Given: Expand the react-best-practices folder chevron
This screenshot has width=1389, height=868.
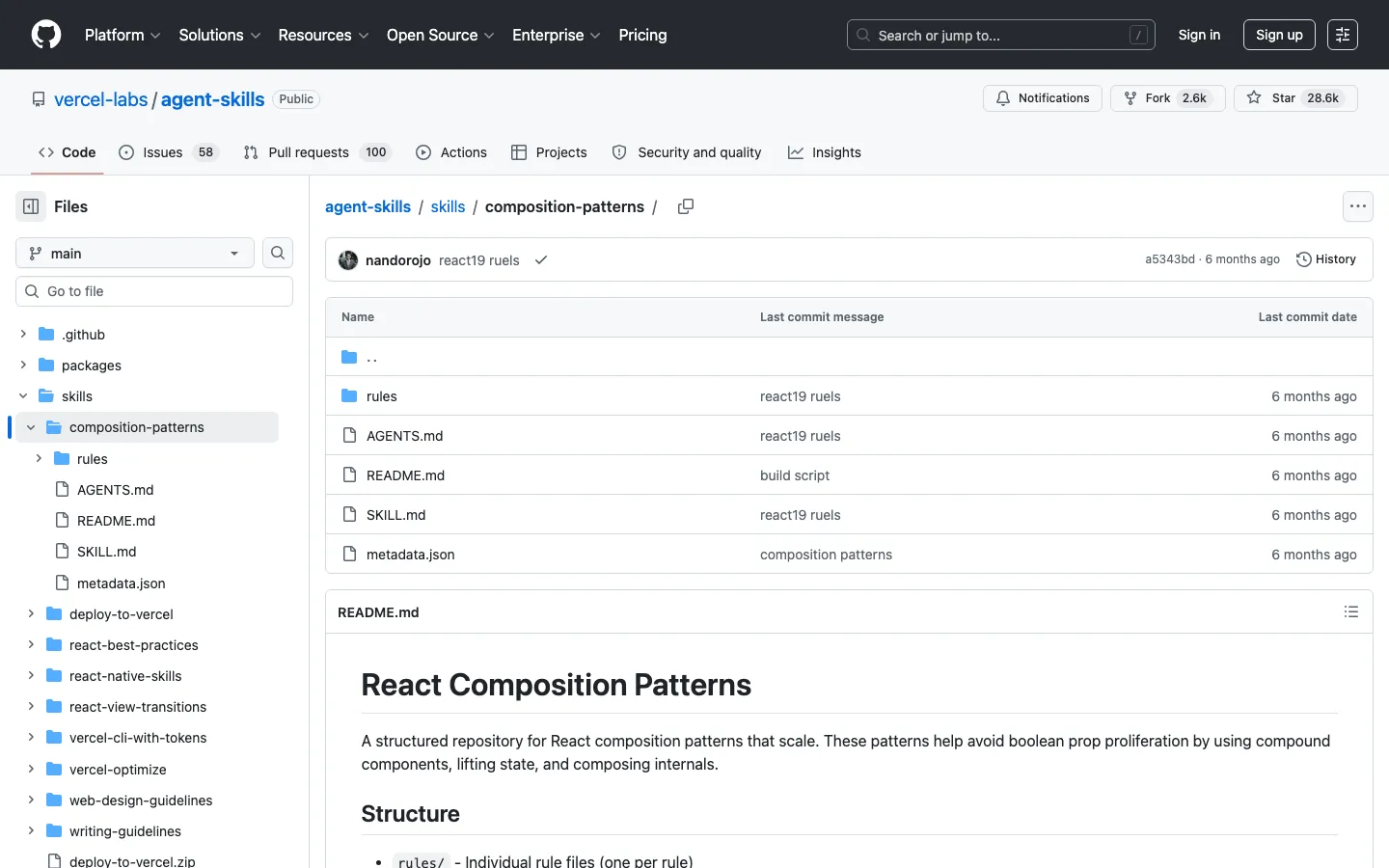Looking at the screenshot, I should [31, 645].
